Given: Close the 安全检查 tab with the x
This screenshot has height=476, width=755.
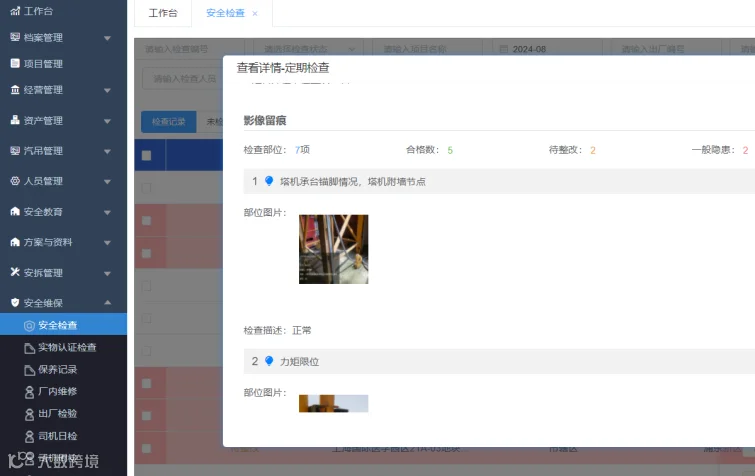Looking at the screenshot, I should (x=255, y=13).
